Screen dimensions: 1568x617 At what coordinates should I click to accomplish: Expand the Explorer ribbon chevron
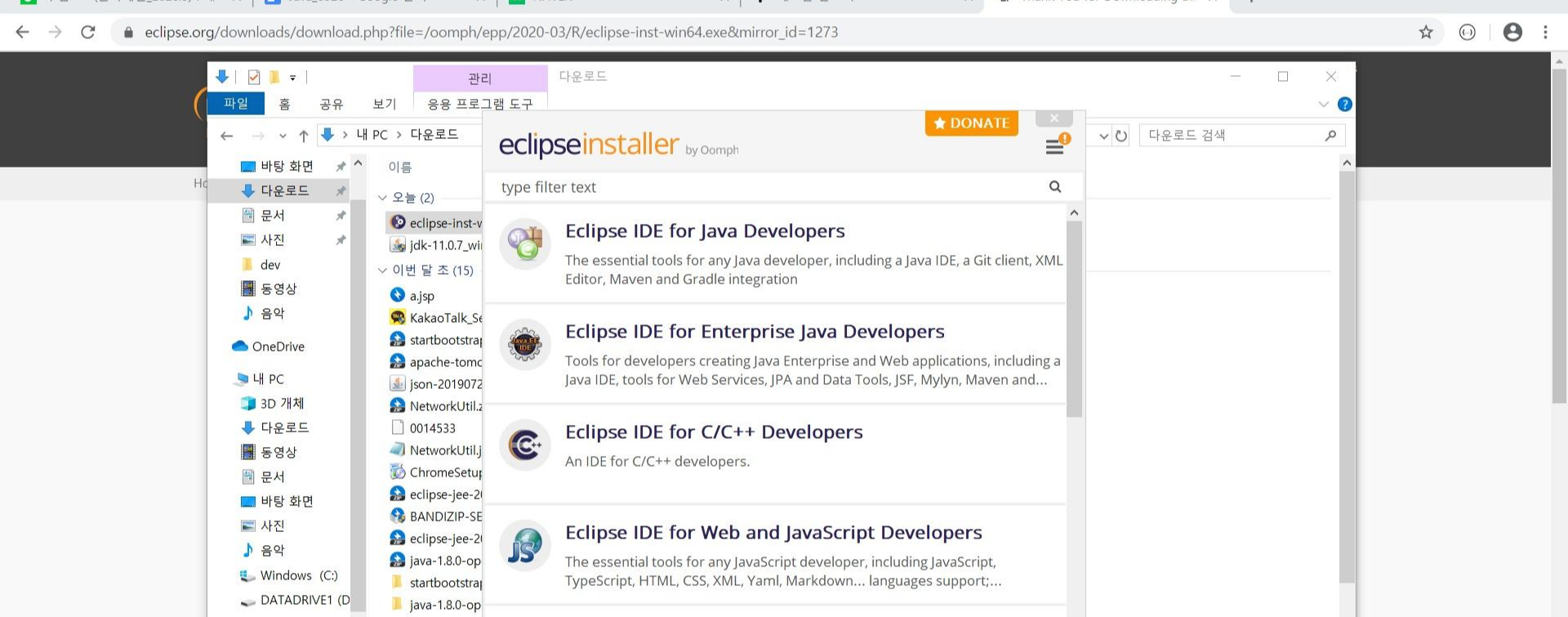1323,104
